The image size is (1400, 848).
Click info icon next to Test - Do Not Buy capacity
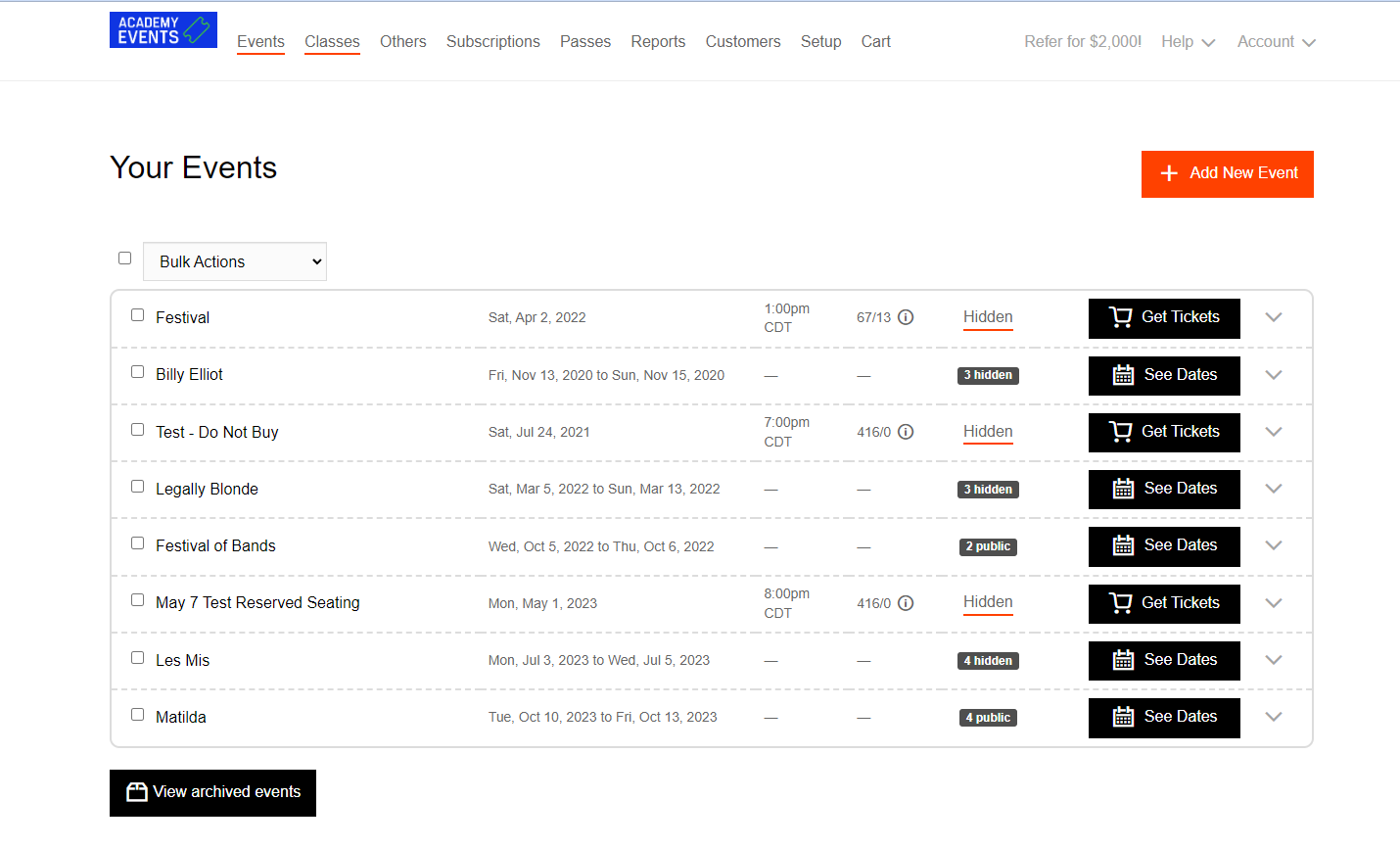point(906,432)
